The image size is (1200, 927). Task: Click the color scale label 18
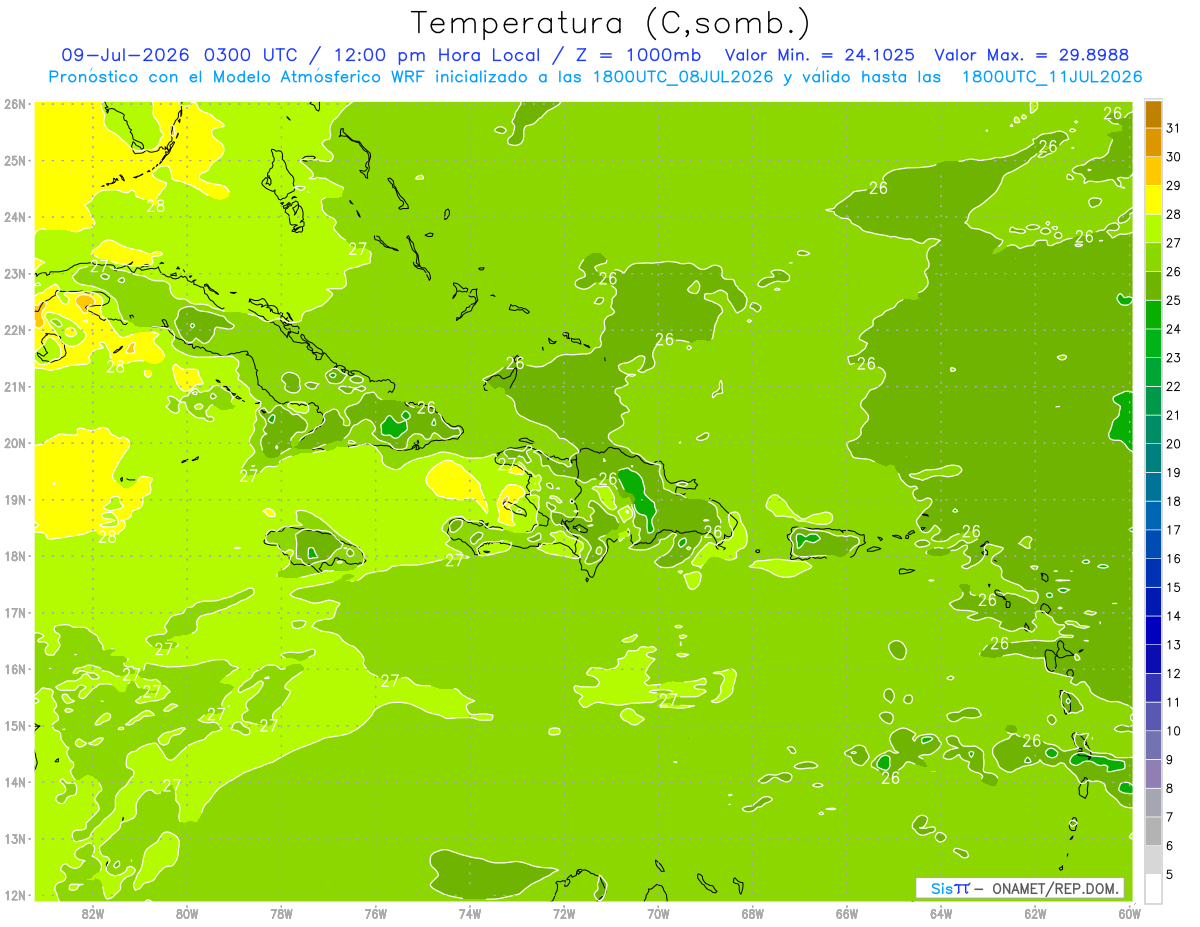(x=1174, y=501)
